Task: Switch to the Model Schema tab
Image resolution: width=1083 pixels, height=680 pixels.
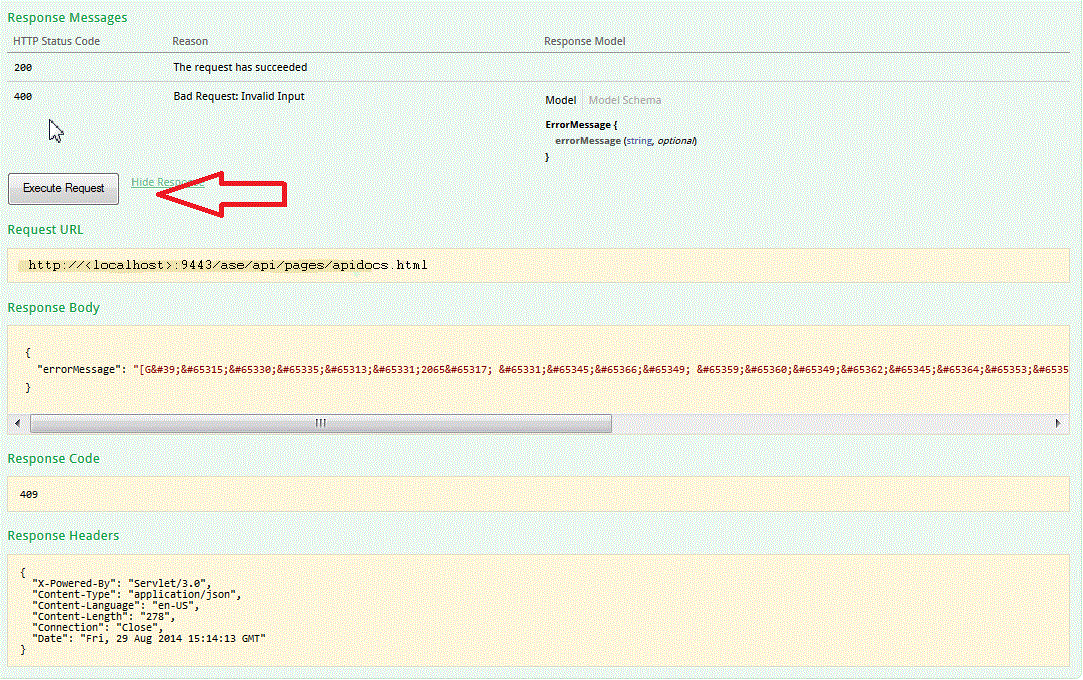Action: [x=624, y=99]
